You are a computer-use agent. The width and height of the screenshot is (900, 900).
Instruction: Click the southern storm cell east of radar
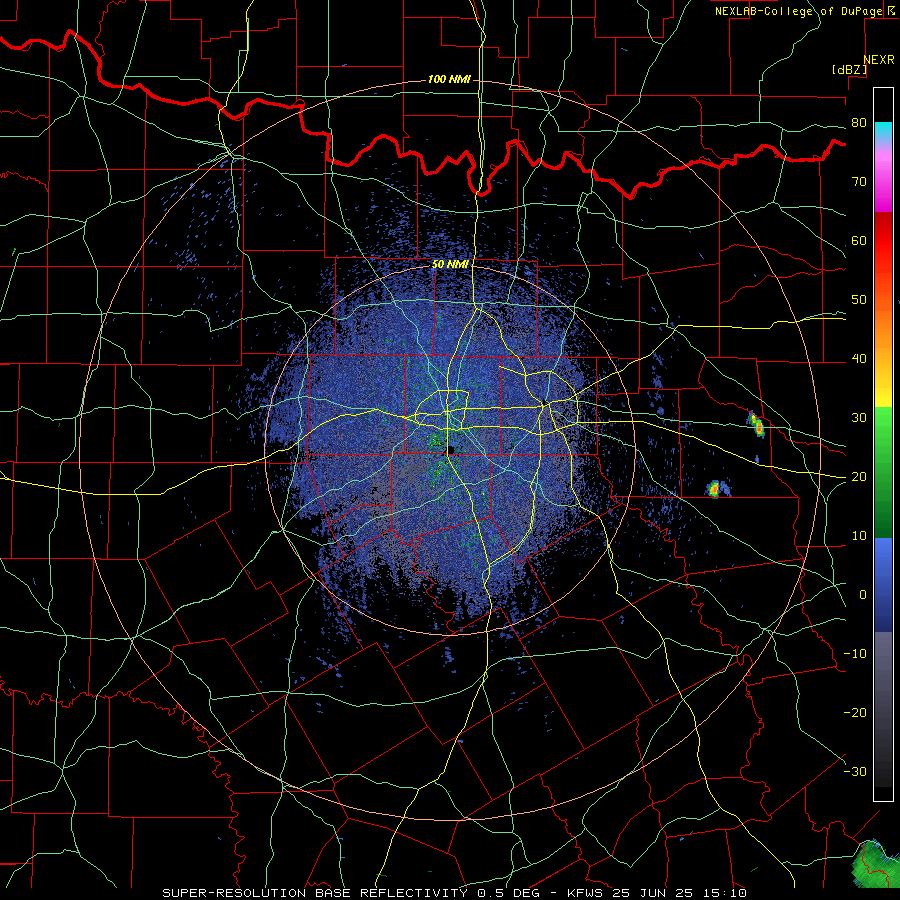pyautogui.click(x=715, y=488)
